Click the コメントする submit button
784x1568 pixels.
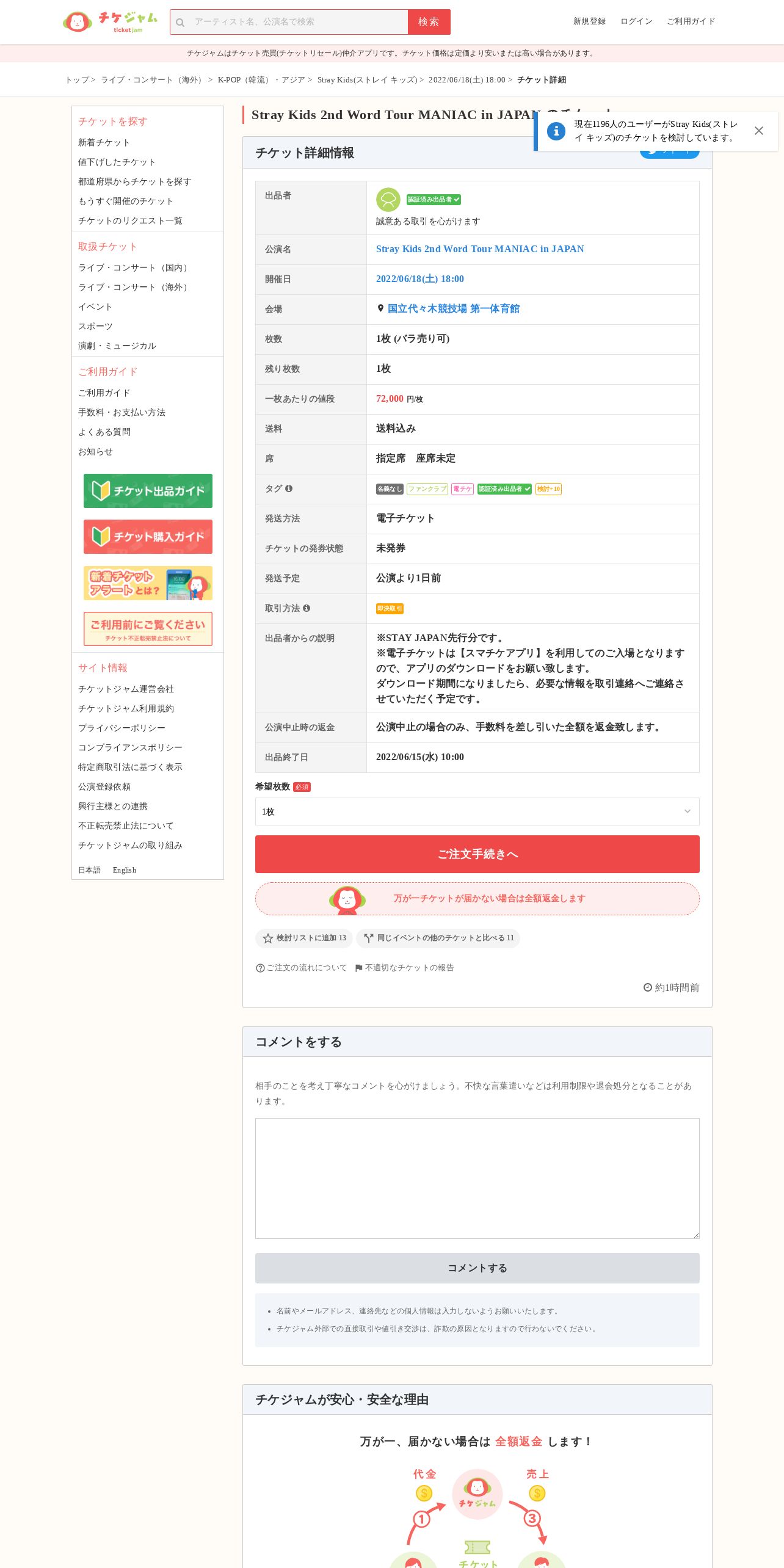point(477,1268)
